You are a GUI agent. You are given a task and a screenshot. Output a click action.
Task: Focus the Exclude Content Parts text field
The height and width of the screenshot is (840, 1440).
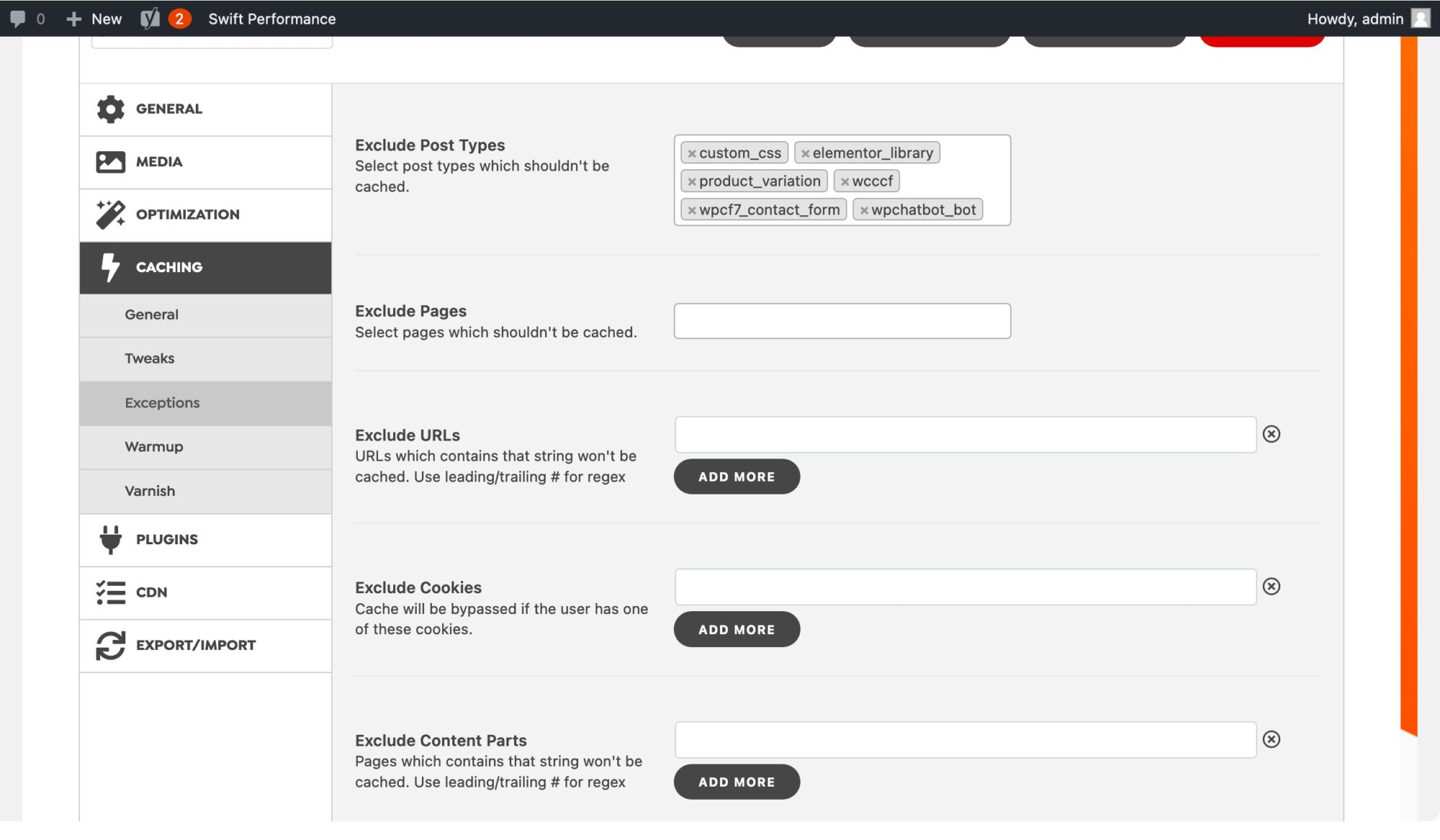tap(966, 740)
